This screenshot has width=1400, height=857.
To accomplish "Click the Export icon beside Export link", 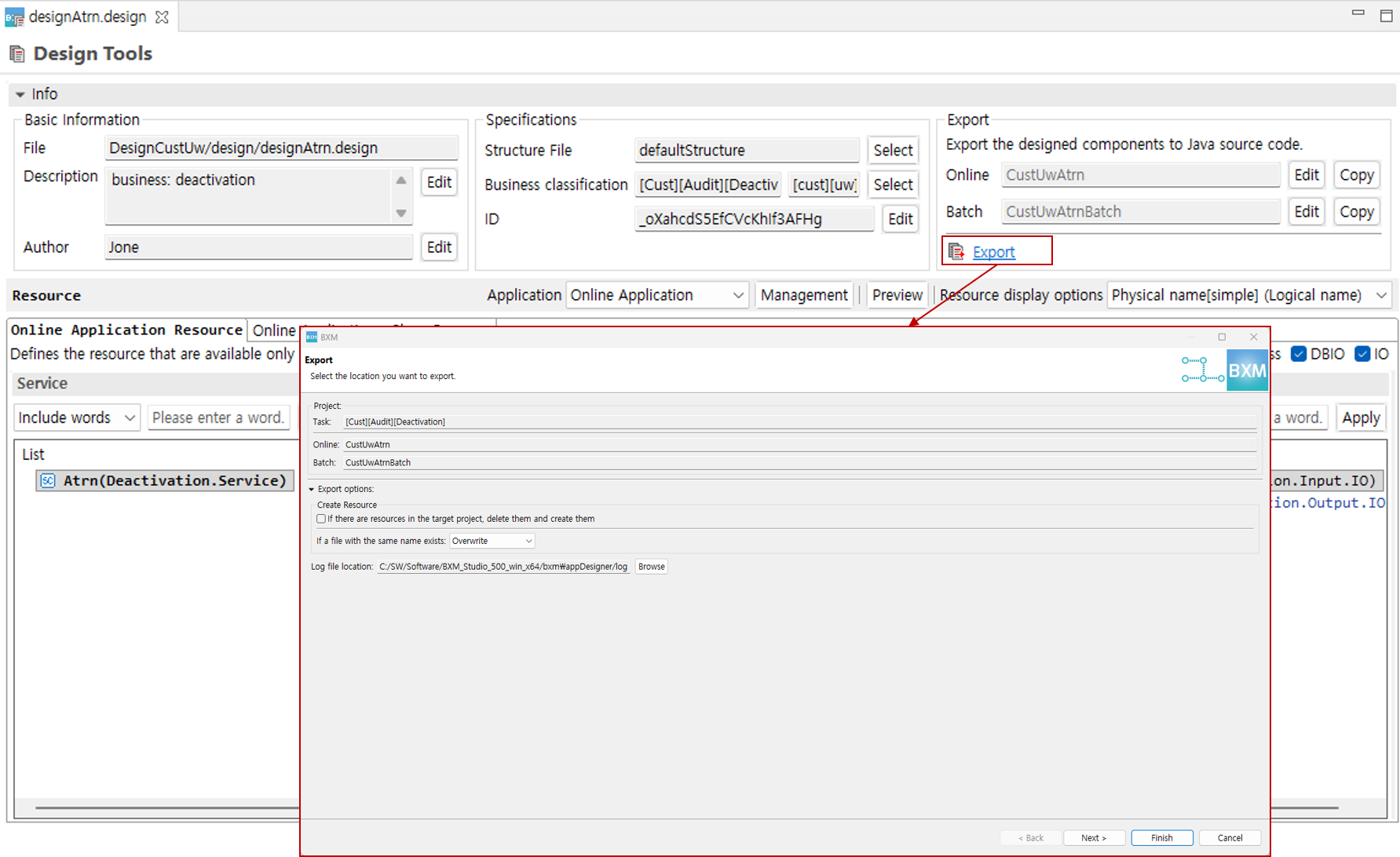I will pyautogui.click(x=956, y=251).
